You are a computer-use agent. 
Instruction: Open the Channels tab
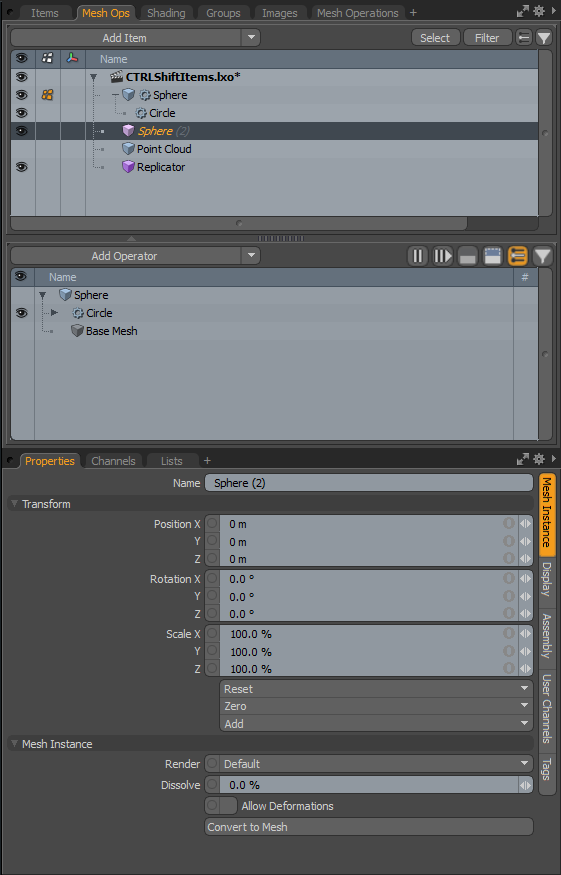click(113, 461)
